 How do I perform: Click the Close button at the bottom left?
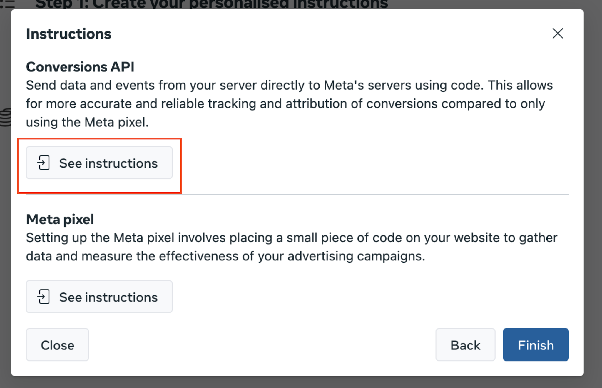pos(57,345)
